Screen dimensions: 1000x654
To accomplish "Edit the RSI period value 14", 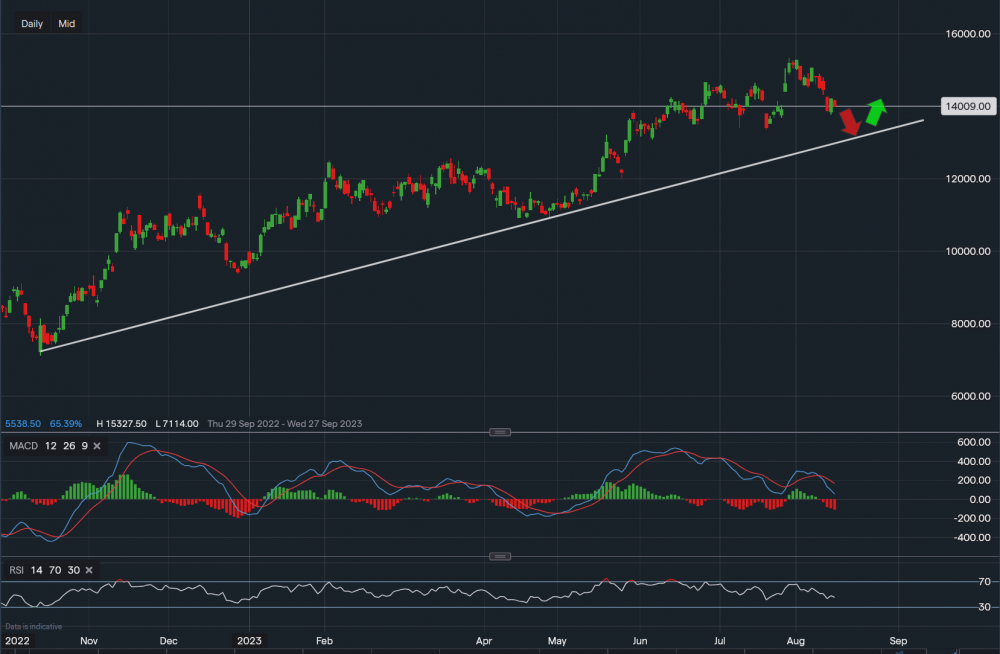I will pyautogui.click(x=38, y=570).
